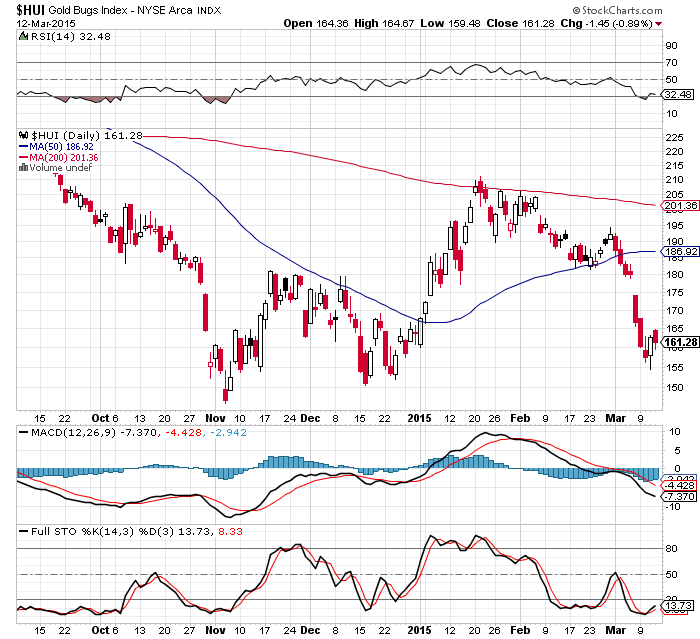
Task: Click the volume bars icon in legend
Action: [23, 167]
